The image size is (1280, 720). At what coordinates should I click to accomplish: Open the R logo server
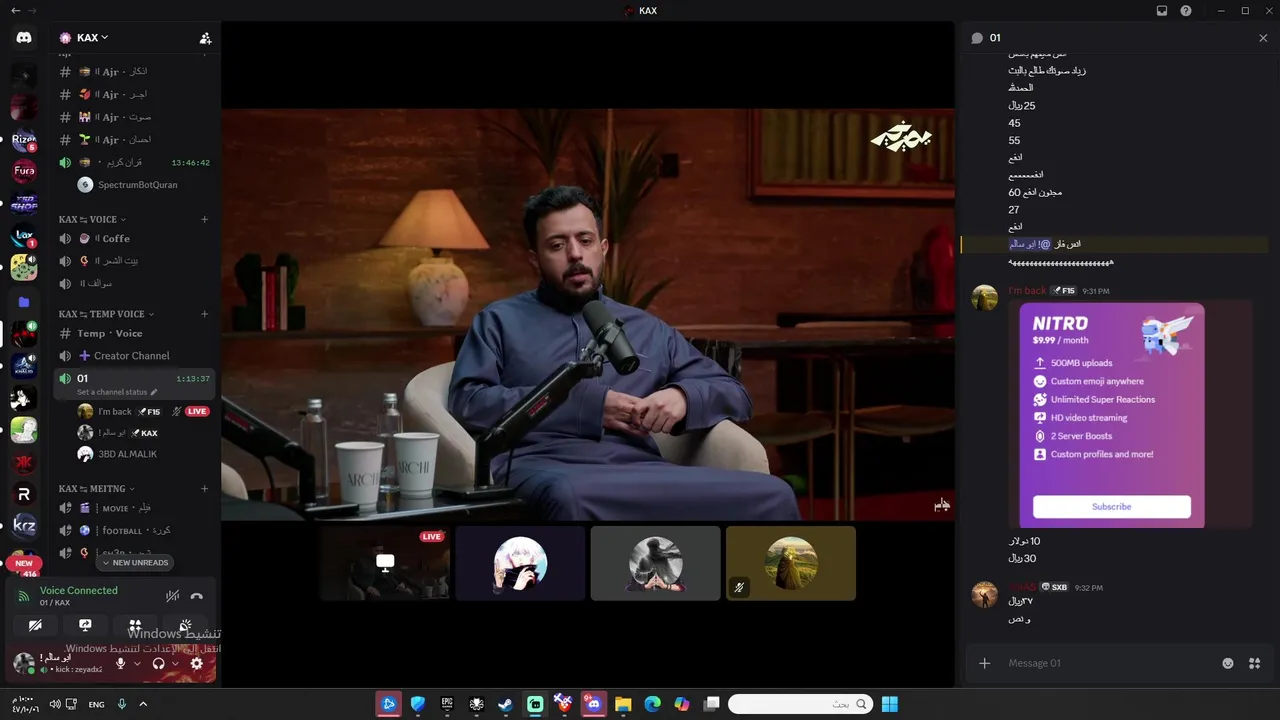click(24, 494)
